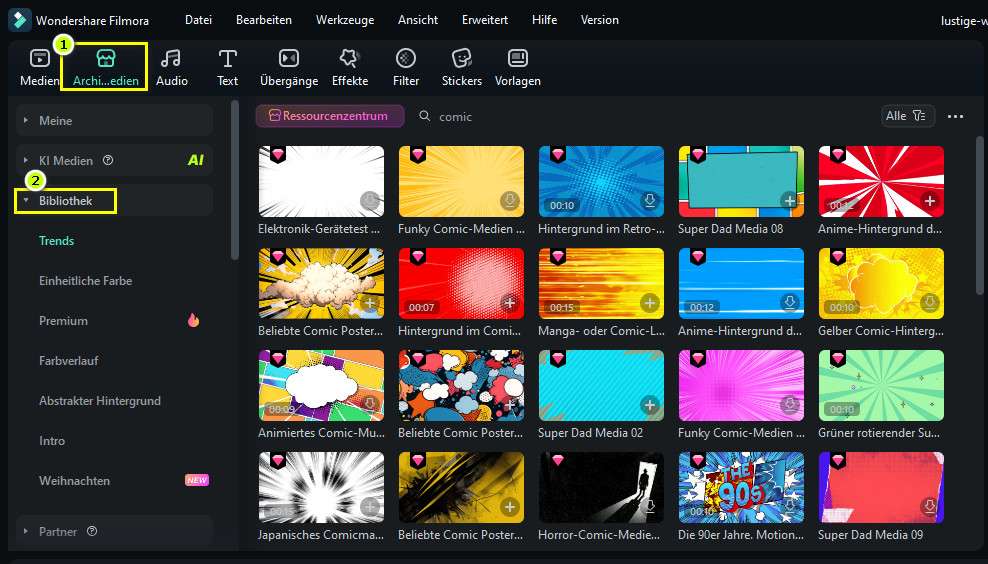Viewport: 988px width, 564px height.
Task: Open the Medien tab icon
Action: click(x=39, y=59)
